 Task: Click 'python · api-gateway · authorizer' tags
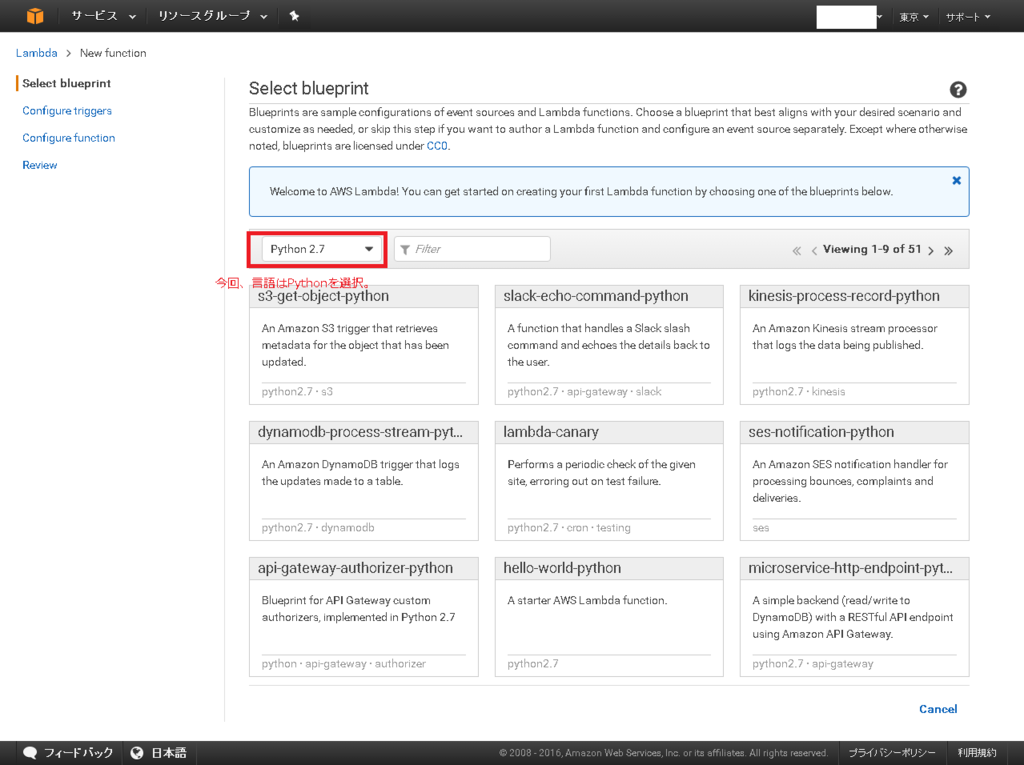pyautogui.click(x=344, y=663)
